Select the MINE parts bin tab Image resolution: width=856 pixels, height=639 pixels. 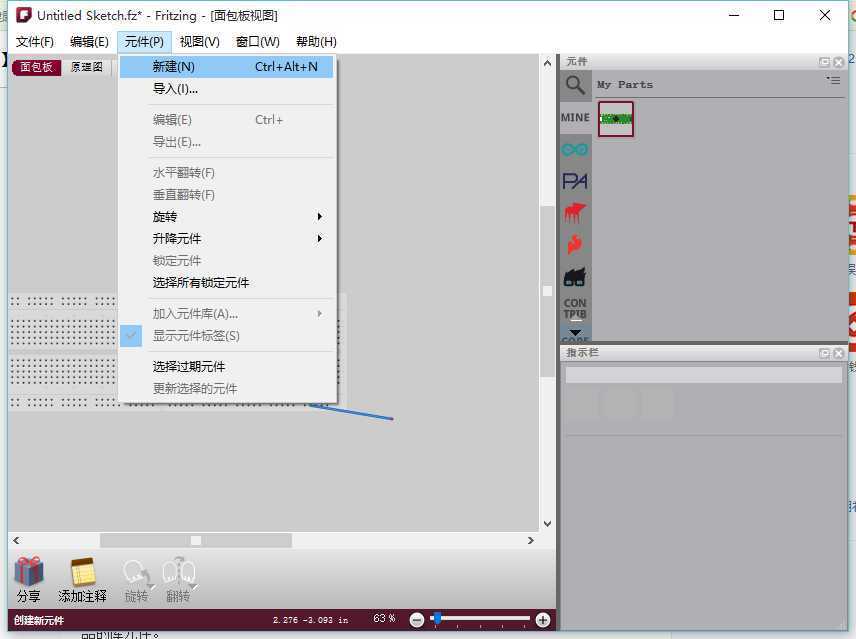coord(575,118)
